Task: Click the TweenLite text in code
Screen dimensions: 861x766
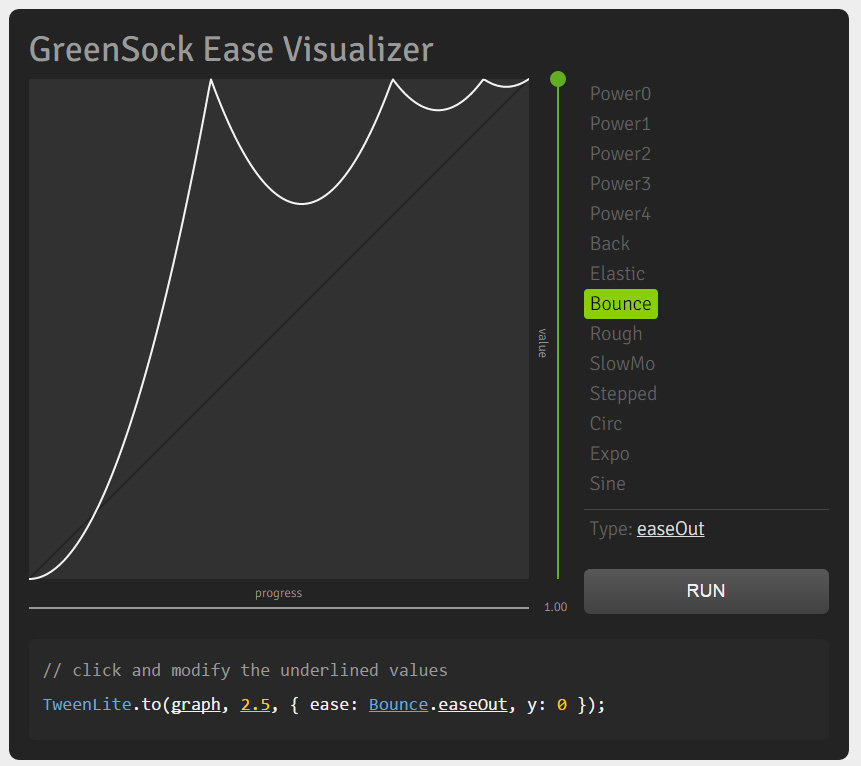Action: coord(87,705)
